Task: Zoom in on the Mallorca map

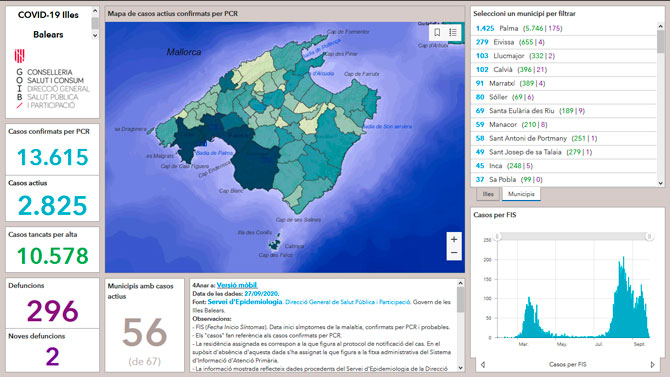Action: tap(454, 239)
